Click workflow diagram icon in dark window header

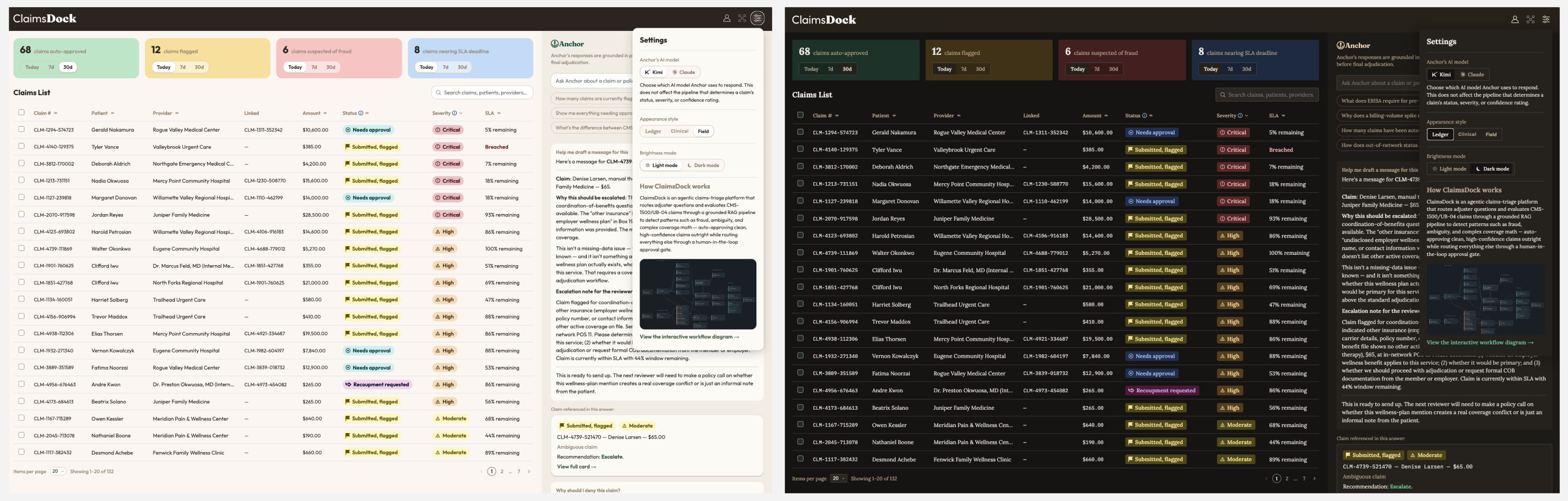click(1530, 20)
